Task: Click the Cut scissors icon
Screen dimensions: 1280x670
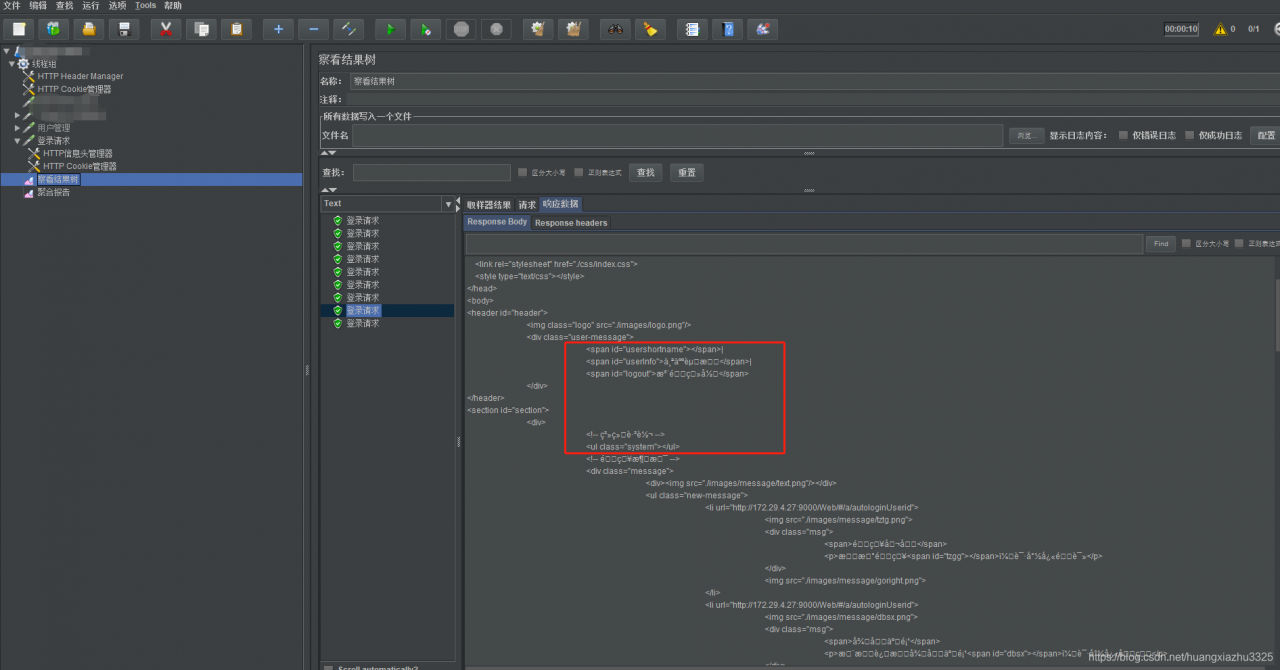Action: pyautogui.click(x=166, y=29)
